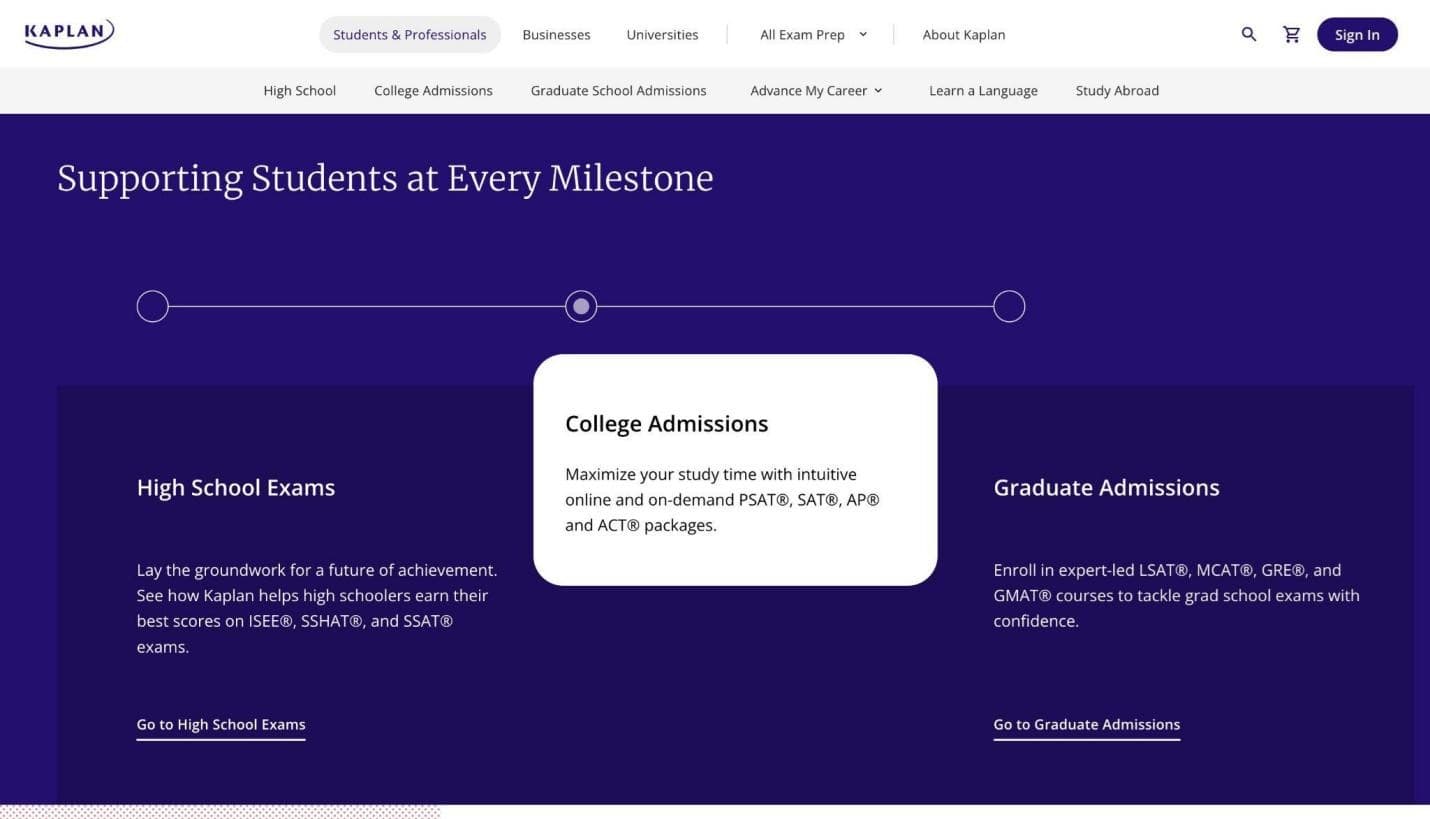Expand the All Exam Prep dropdown

[813, 34]
